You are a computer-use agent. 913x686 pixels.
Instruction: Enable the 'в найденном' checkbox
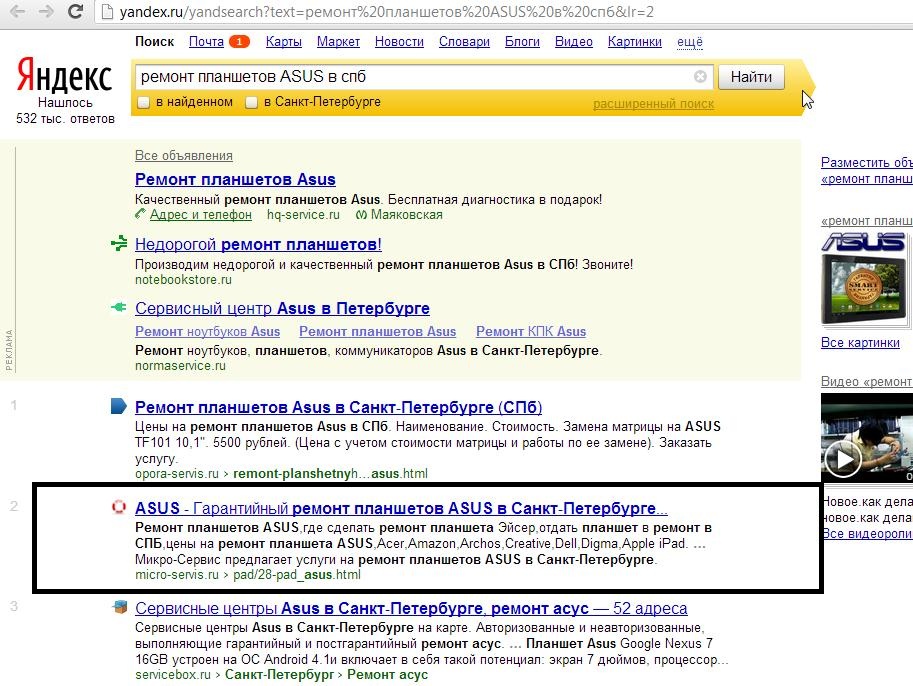point(143,102)
